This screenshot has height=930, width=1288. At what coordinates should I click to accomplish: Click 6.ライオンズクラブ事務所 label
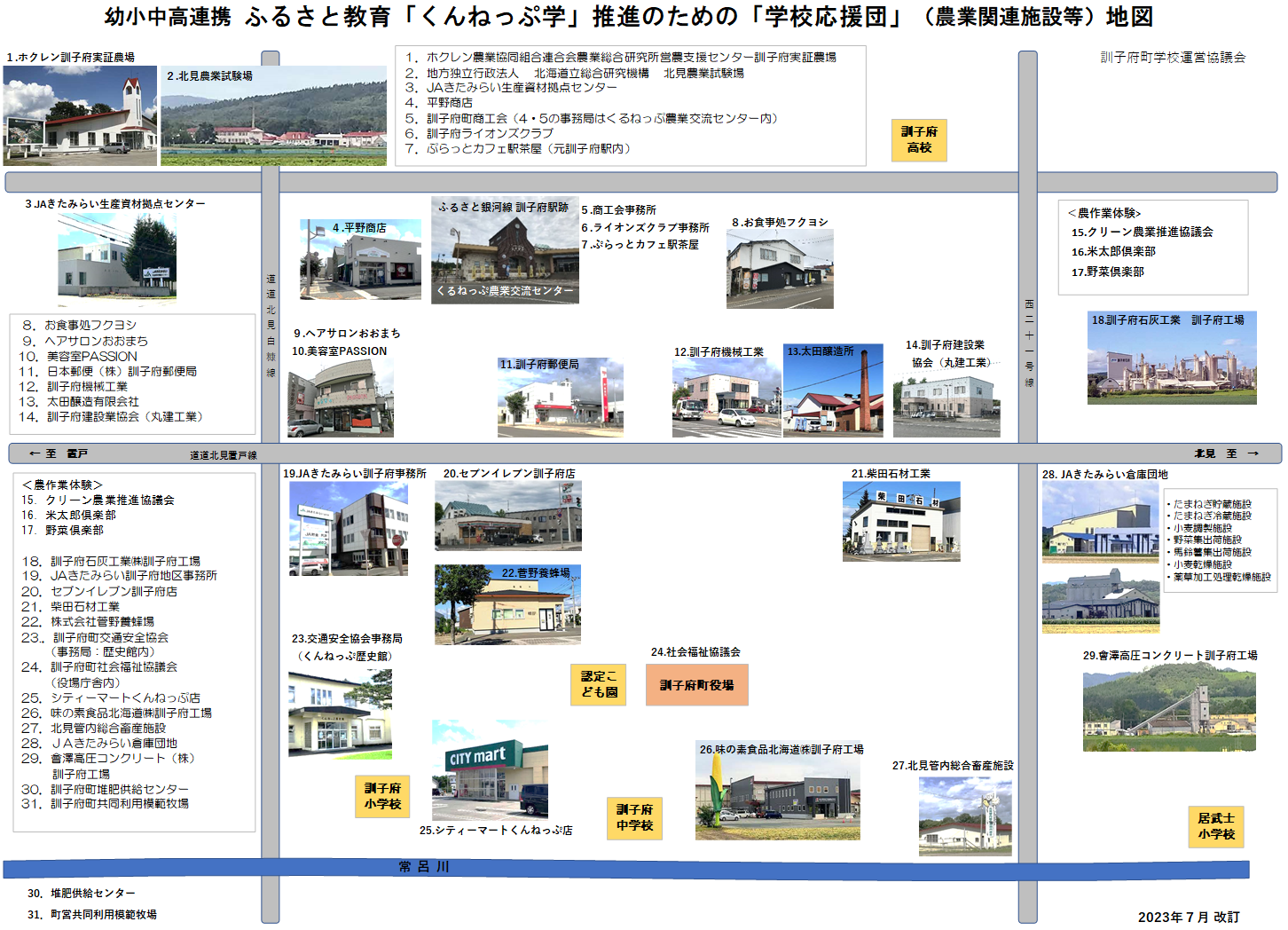click(x=645, y=228)
